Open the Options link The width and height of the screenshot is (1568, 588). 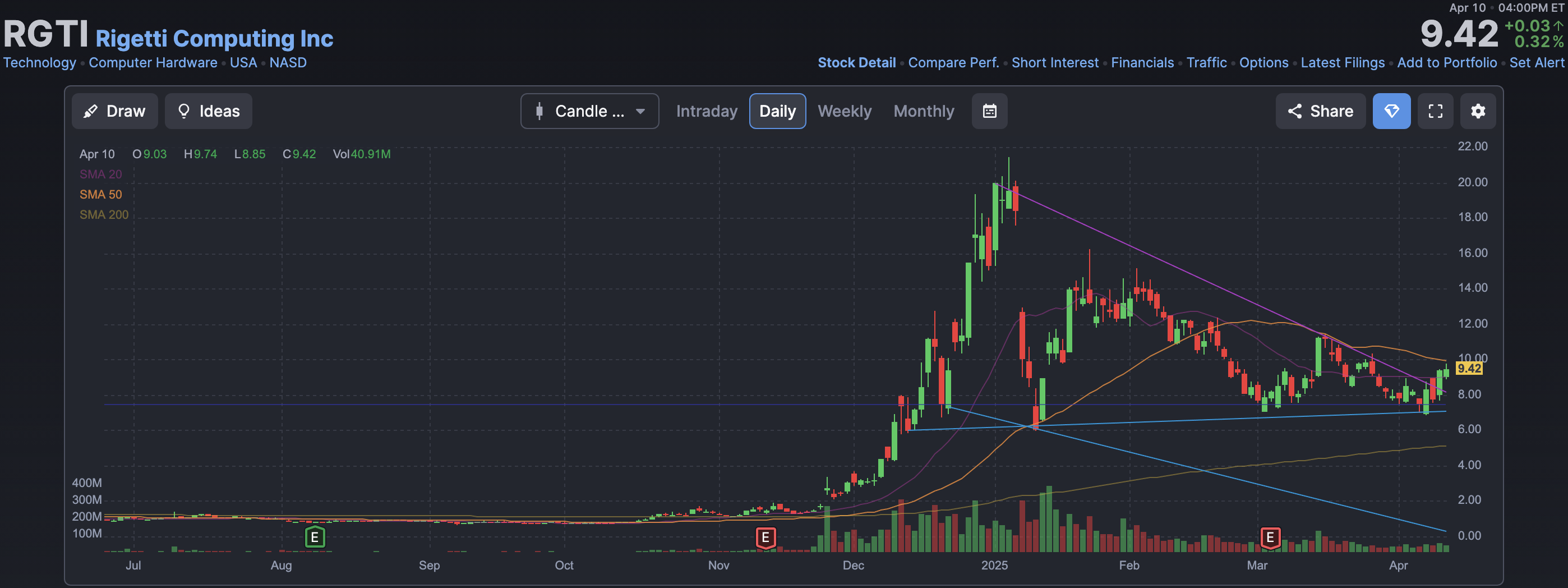tap(1263, 63)
